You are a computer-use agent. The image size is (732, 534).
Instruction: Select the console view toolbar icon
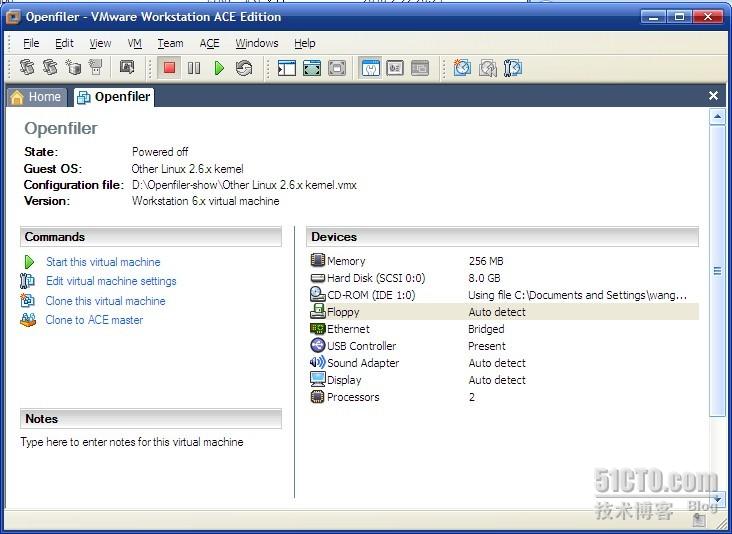(x=420, y=68)
